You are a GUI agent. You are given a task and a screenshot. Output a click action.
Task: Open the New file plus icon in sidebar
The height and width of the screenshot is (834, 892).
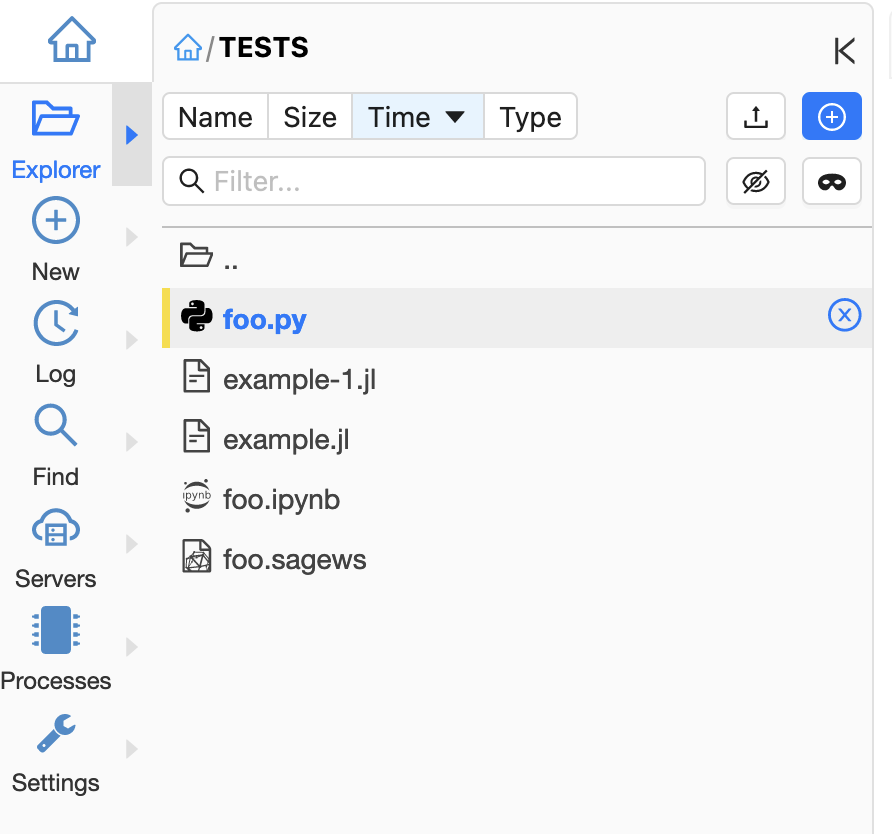coord(56,221)
